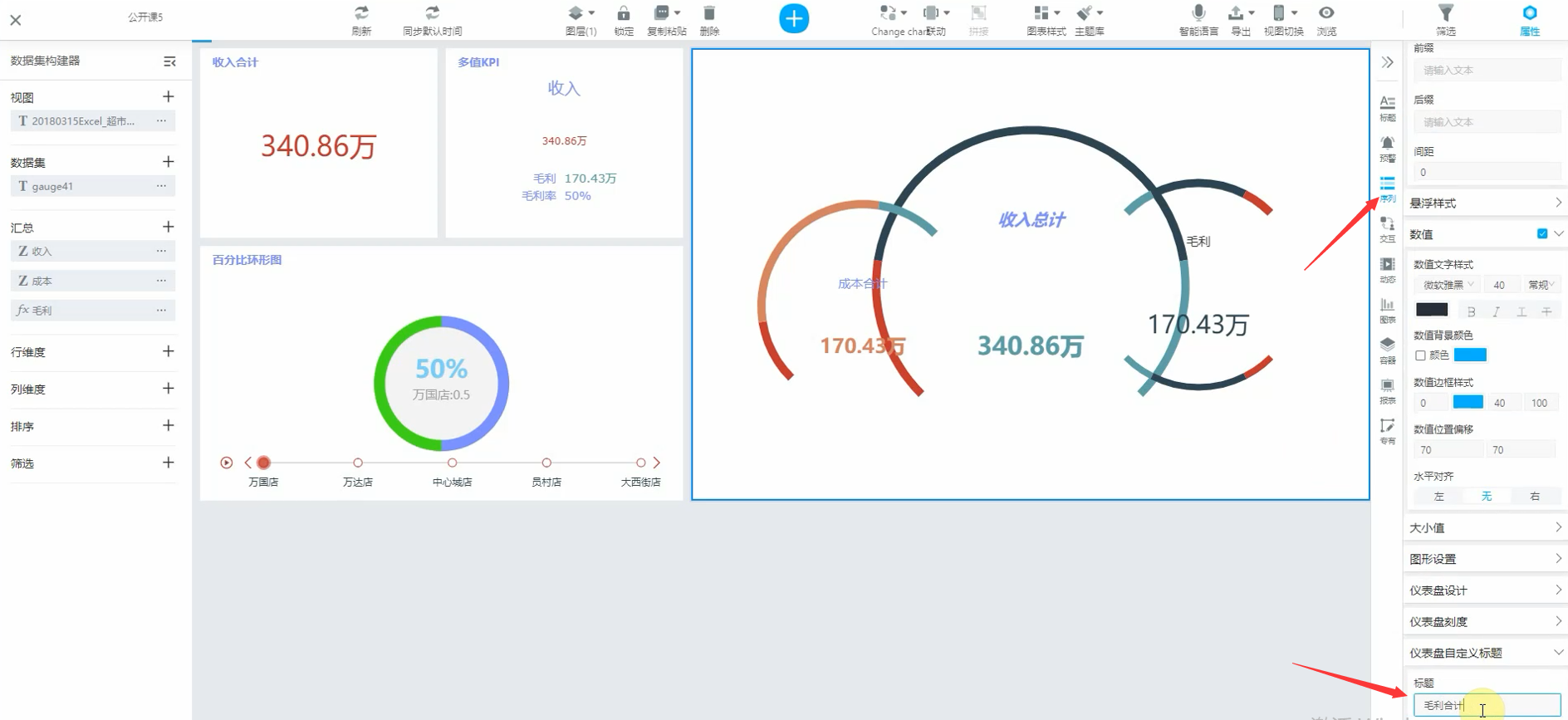This screenshot has height=720, width=1568.
Task: Click the dark text color swatch
Action: 1432,310
